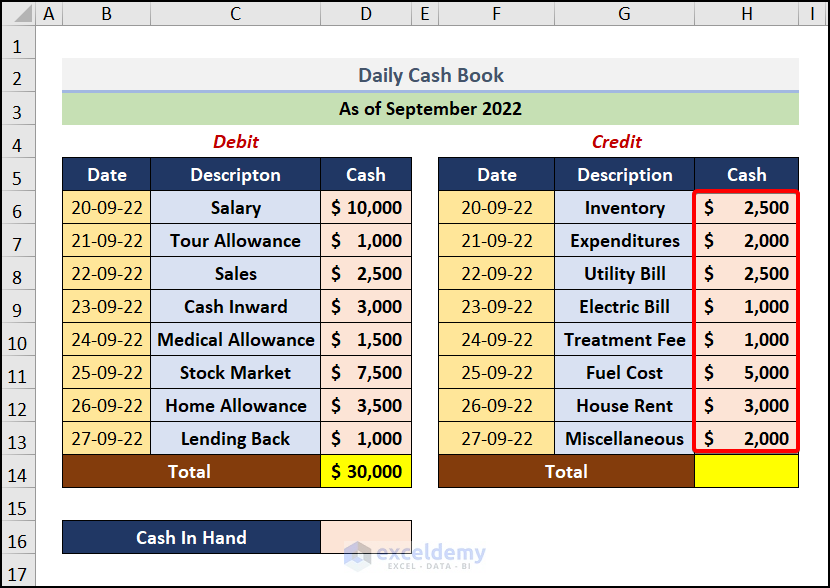The height and width of the screenshot is (588, 830).
Task: Select row 14 header
Action: coord(17,472)
